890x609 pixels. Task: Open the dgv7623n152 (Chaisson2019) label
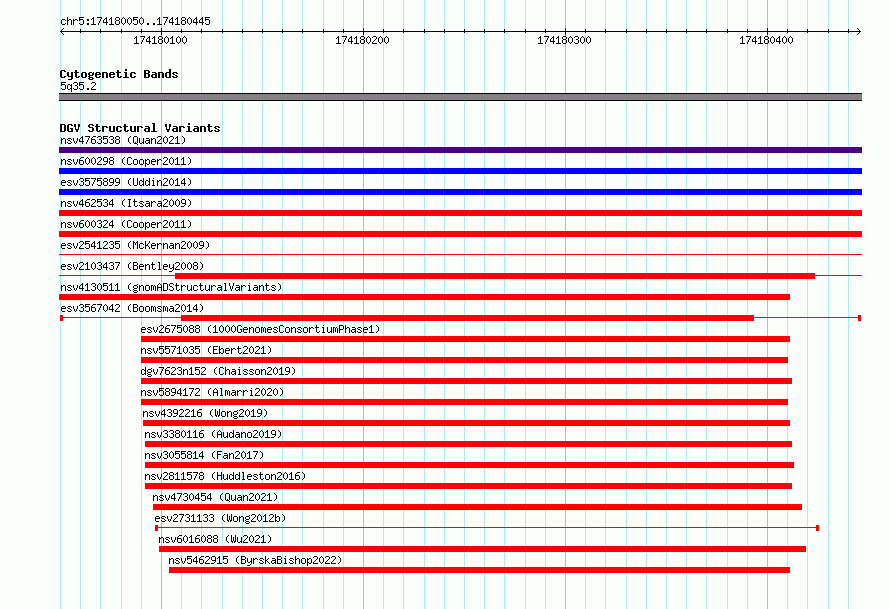pos(218,371)
